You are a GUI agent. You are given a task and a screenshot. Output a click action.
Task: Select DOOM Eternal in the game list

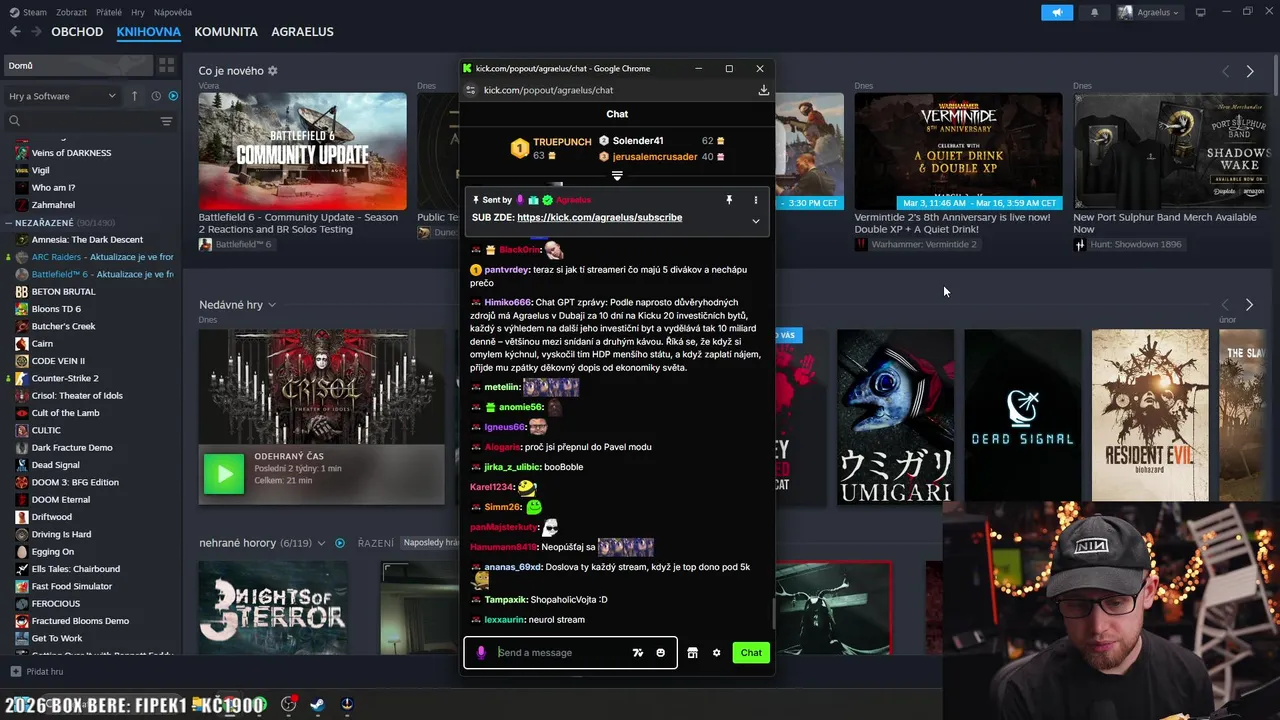pos(60,500)
